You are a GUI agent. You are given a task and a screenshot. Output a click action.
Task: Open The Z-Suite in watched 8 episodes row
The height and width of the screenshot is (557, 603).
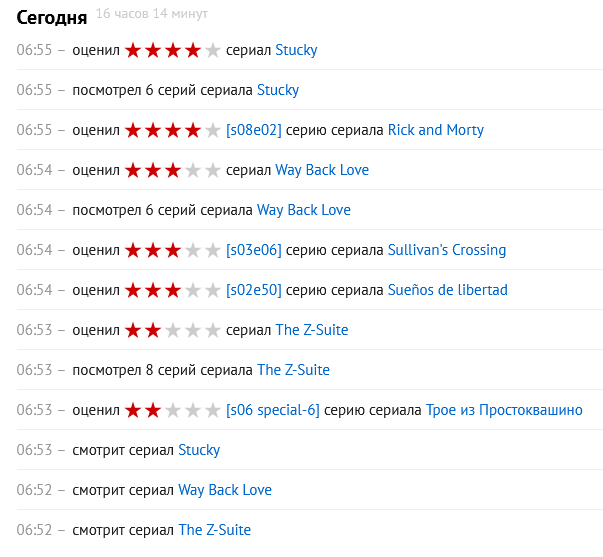coord(293,370)
